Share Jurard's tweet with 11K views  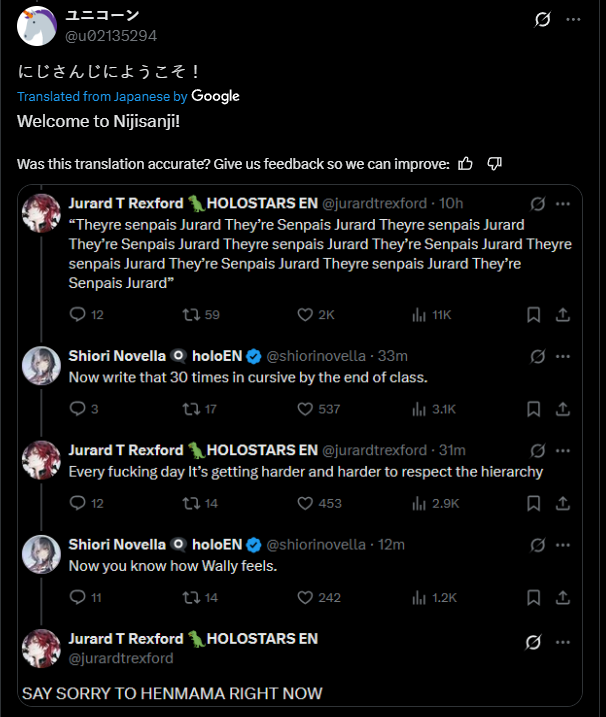tap(562, 314)
